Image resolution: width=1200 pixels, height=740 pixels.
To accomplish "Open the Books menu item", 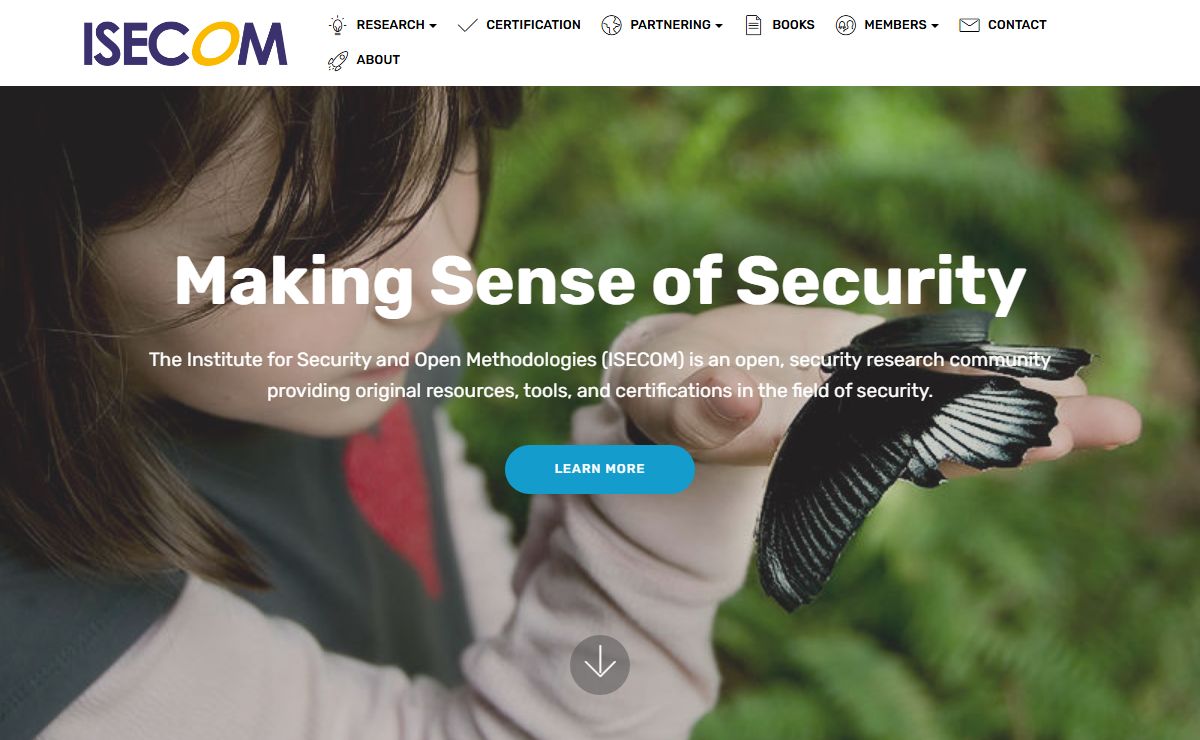I will [793, 25].
